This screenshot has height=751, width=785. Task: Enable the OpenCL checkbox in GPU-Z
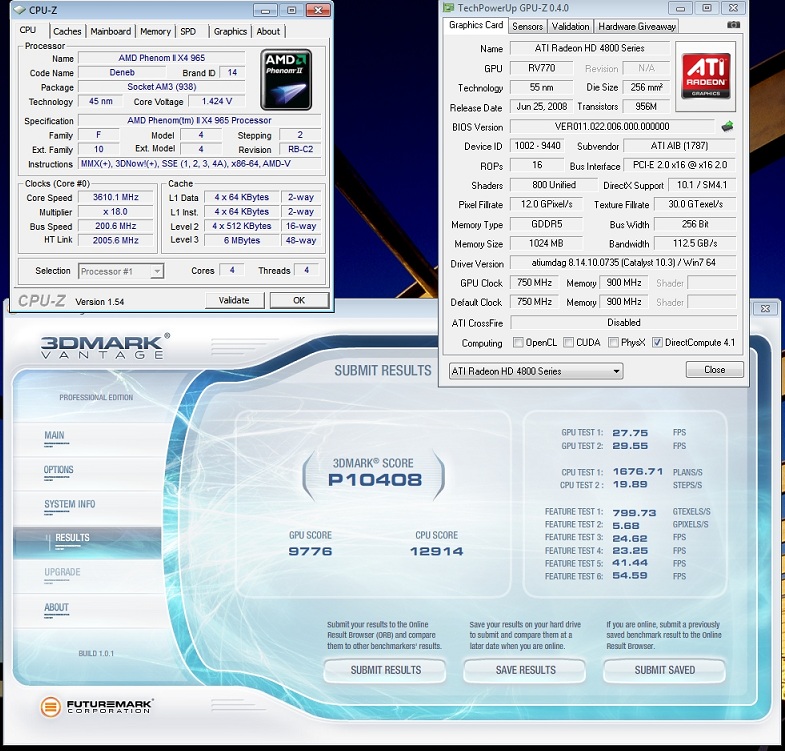[x=518, y=342]
